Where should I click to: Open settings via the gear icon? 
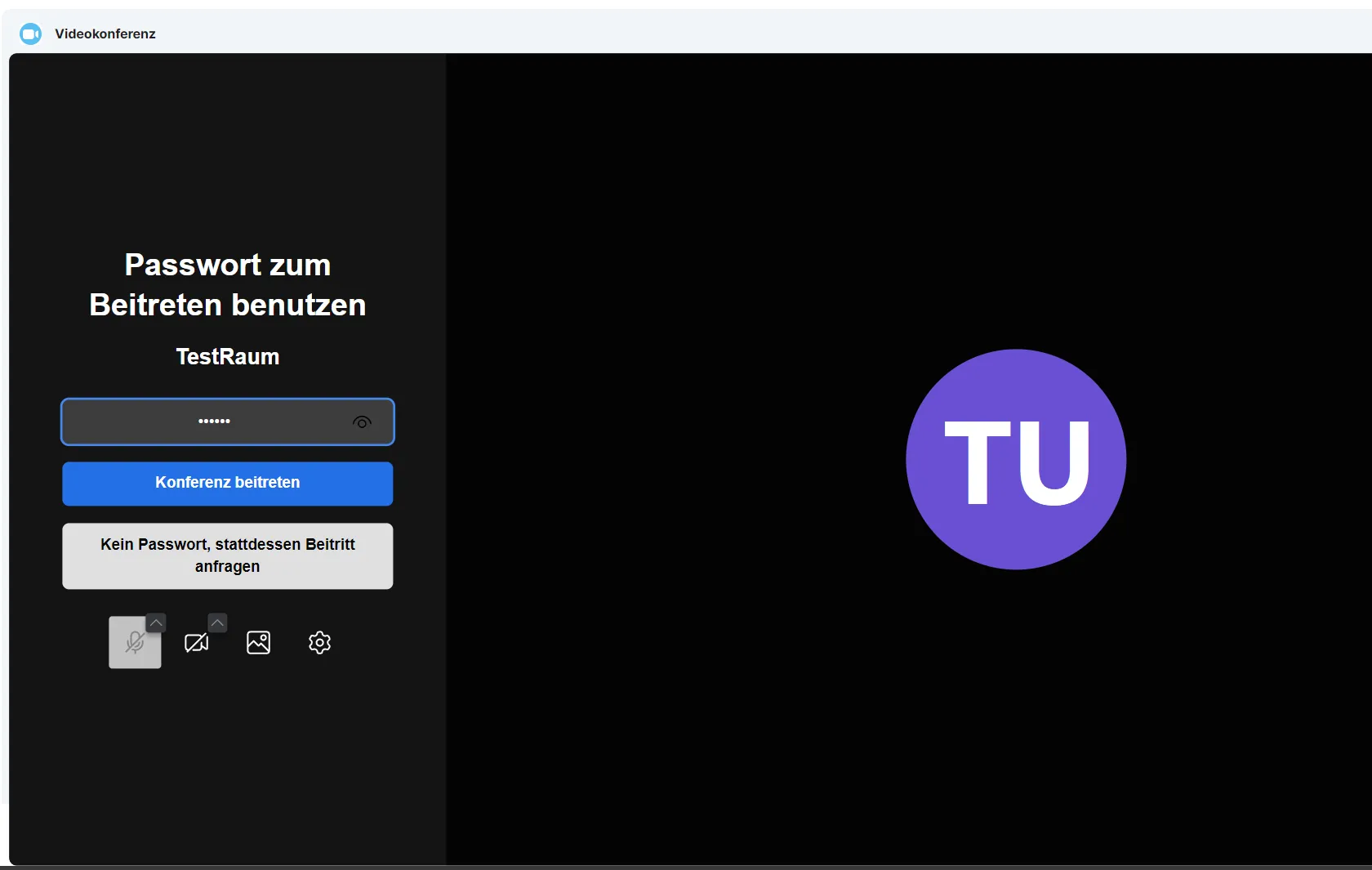tap(319, 643)
